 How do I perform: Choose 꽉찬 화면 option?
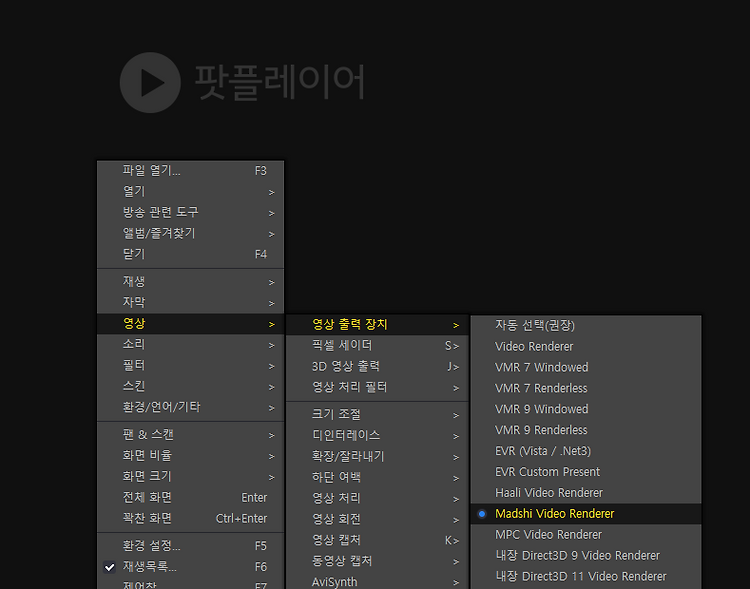point(190,519)
